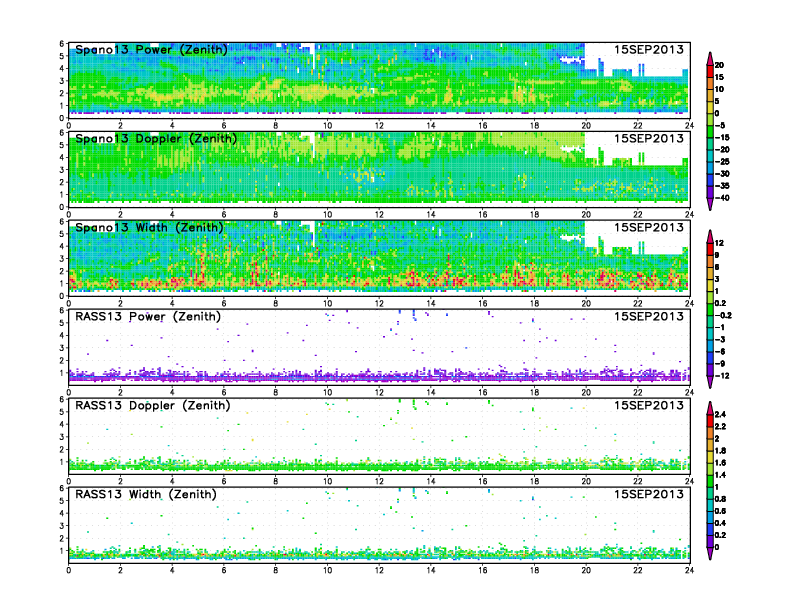Click the "1.6" label on the bottom colorbar
The width and height of the screenshot is (792, 612).
point(720,463)
